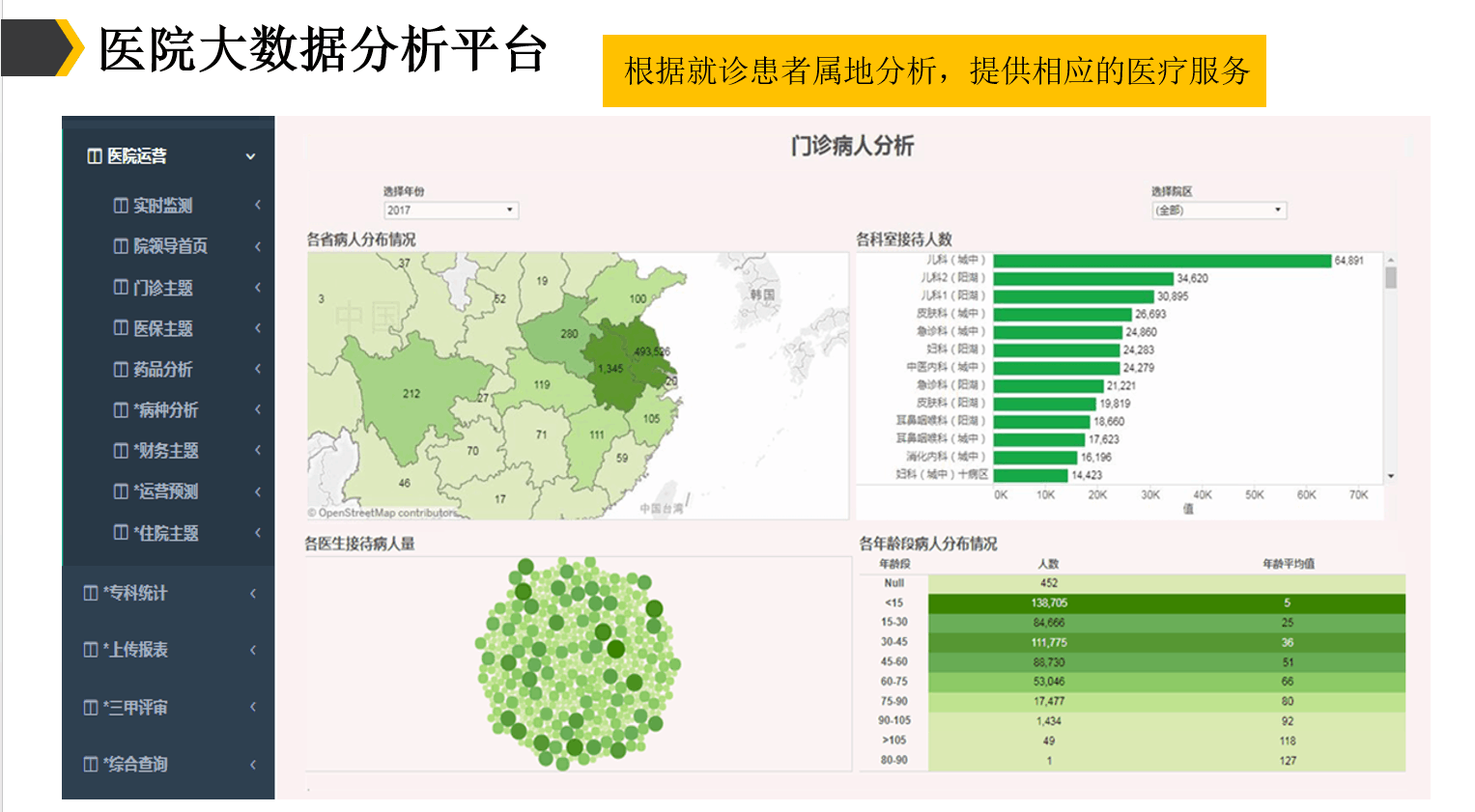
Task: Select the 急诊科 (城中) bar with 24,860
Action: pyautogui.click(x=1058, y=332)
